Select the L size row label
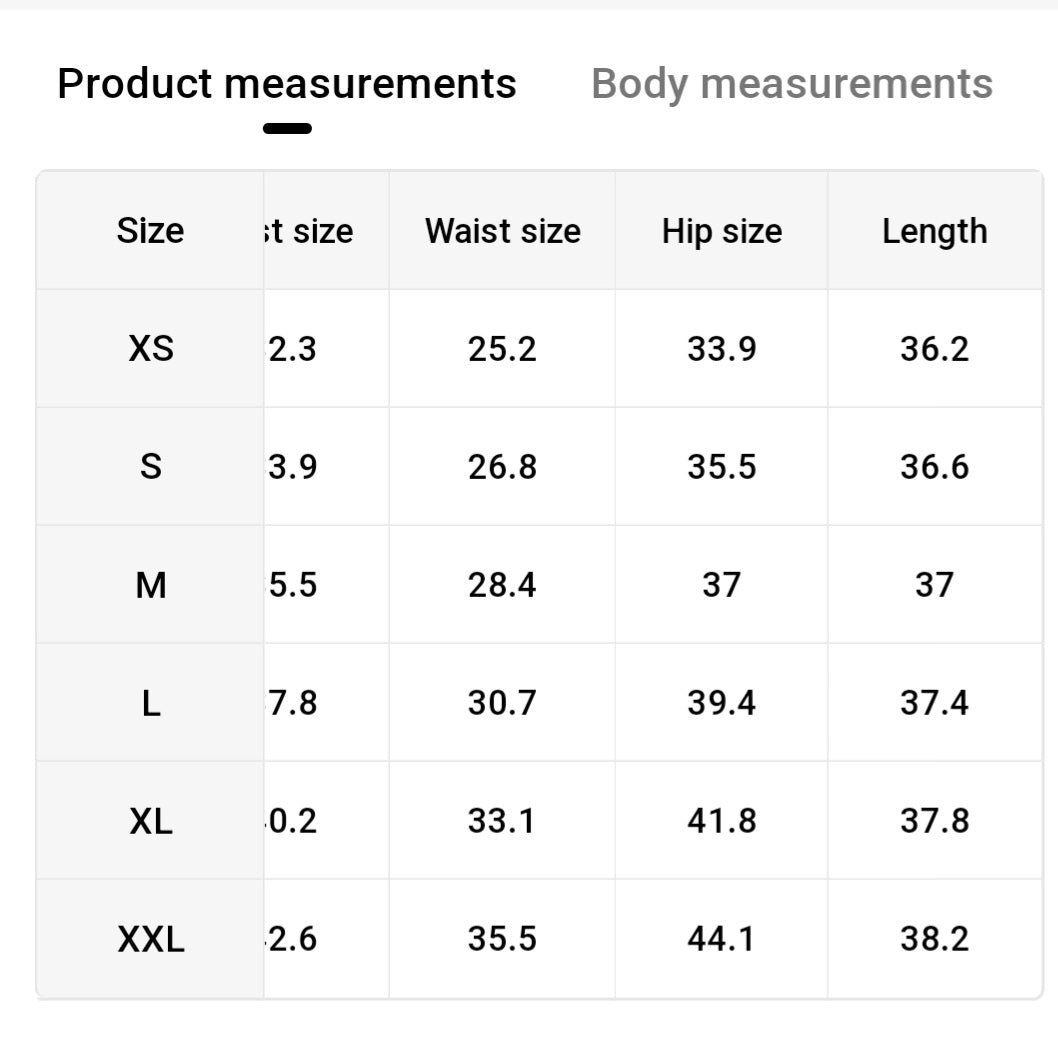This screenshot has height=1049, width=1058. pos(150,703)
